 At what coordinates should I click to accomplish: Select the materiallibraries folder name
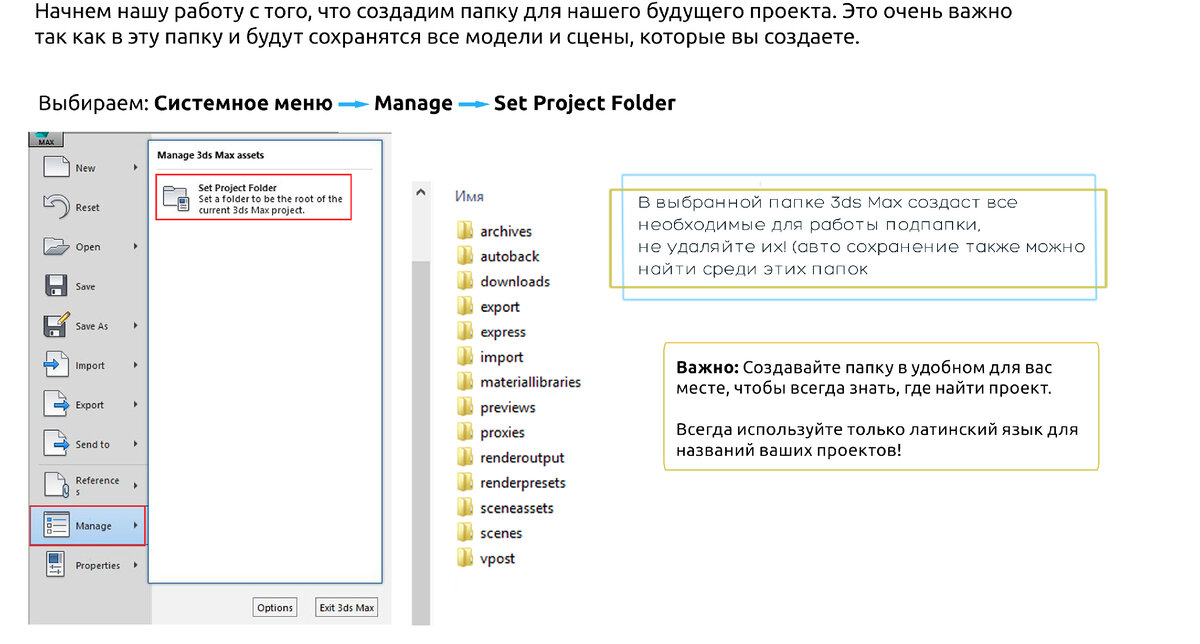530,382
